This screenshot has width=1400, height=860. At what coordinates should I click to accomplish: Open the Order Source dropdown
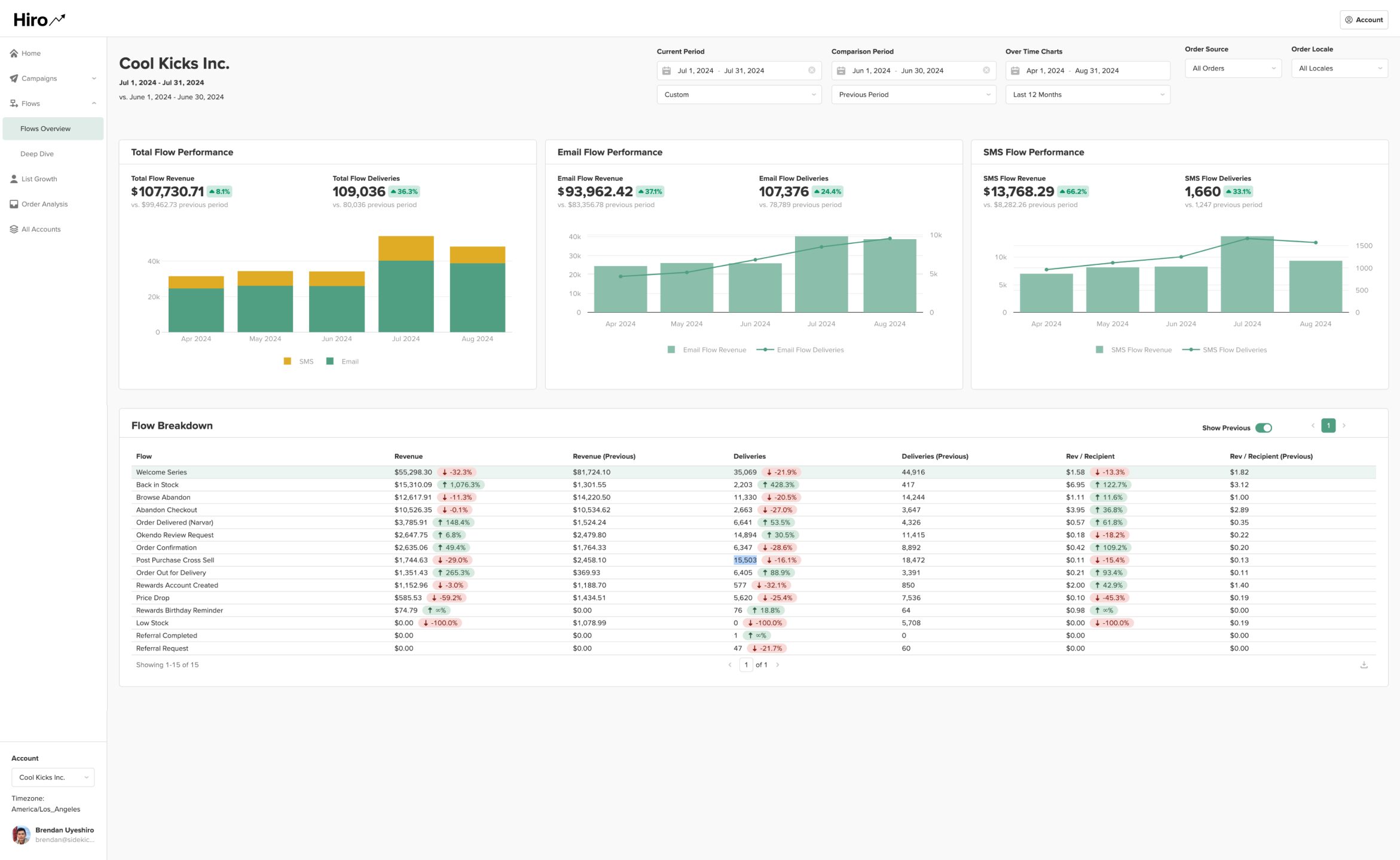click(x=1233, y=68)
